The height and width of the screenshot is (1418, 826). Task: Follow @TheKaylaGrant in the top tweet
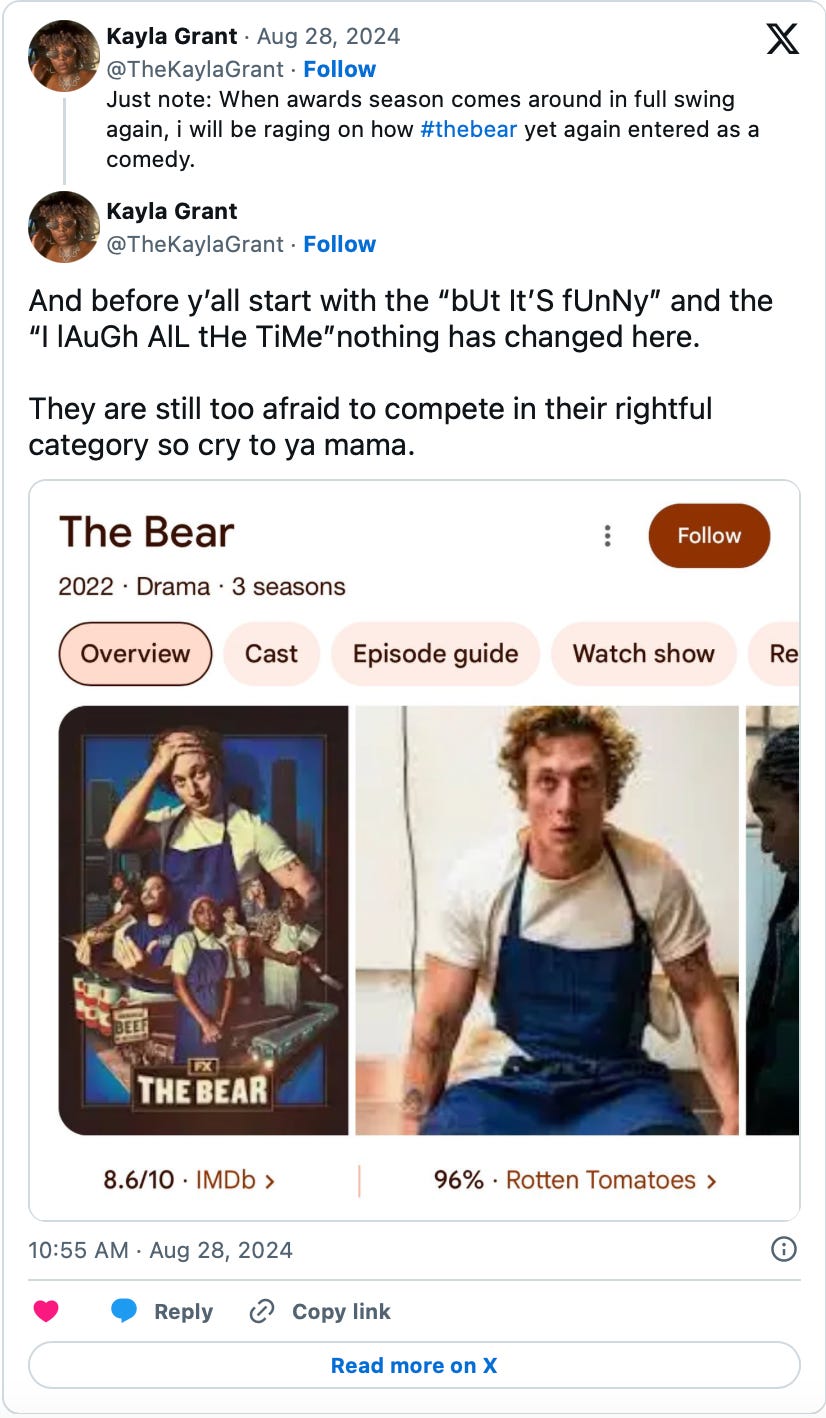pos(340,69)
